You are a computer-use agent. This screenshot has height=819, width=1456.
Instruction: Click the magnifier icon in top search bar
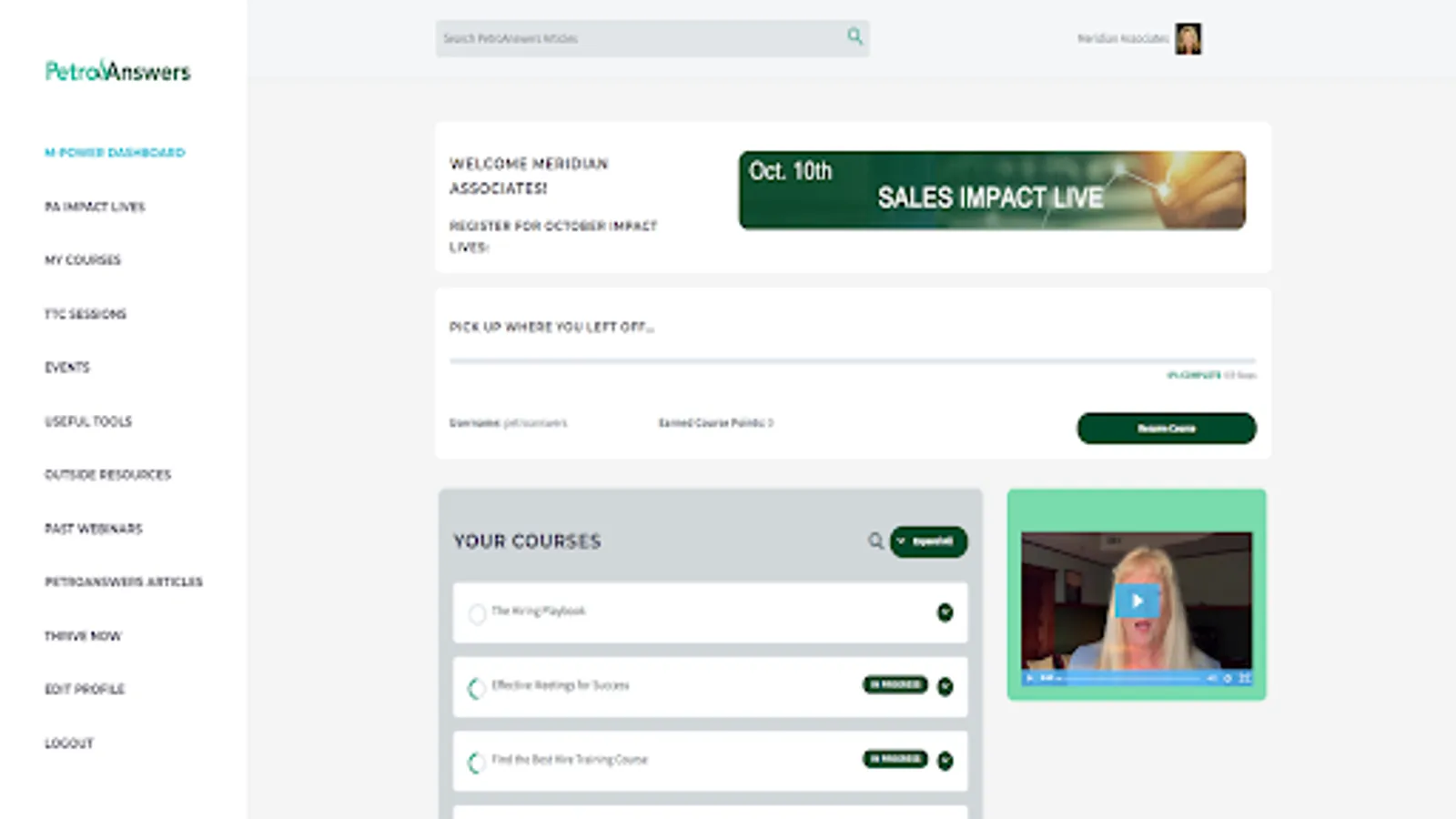854,36
